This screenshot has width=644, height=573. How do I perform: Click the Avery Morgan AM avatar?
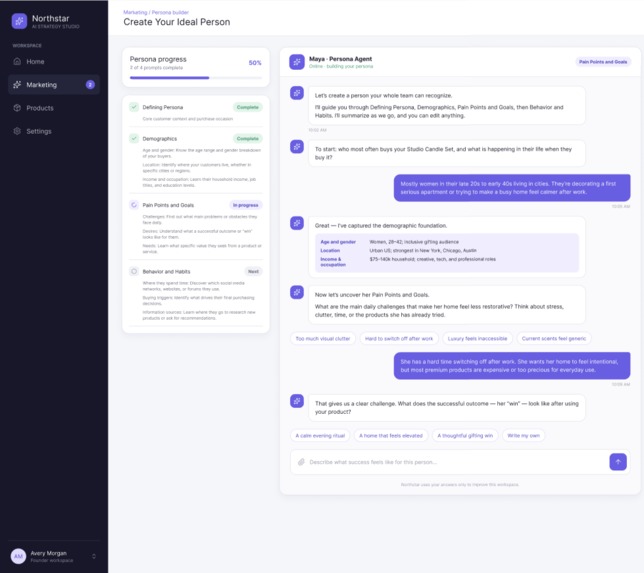(18, 557)
